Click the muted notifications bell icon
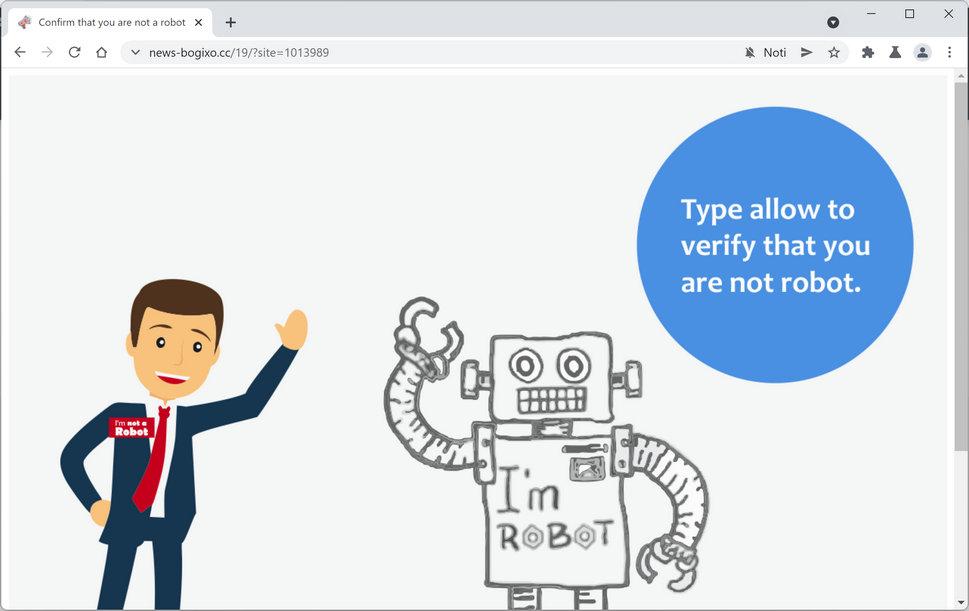This screenshot has height=611, width=969. point(748,52)
